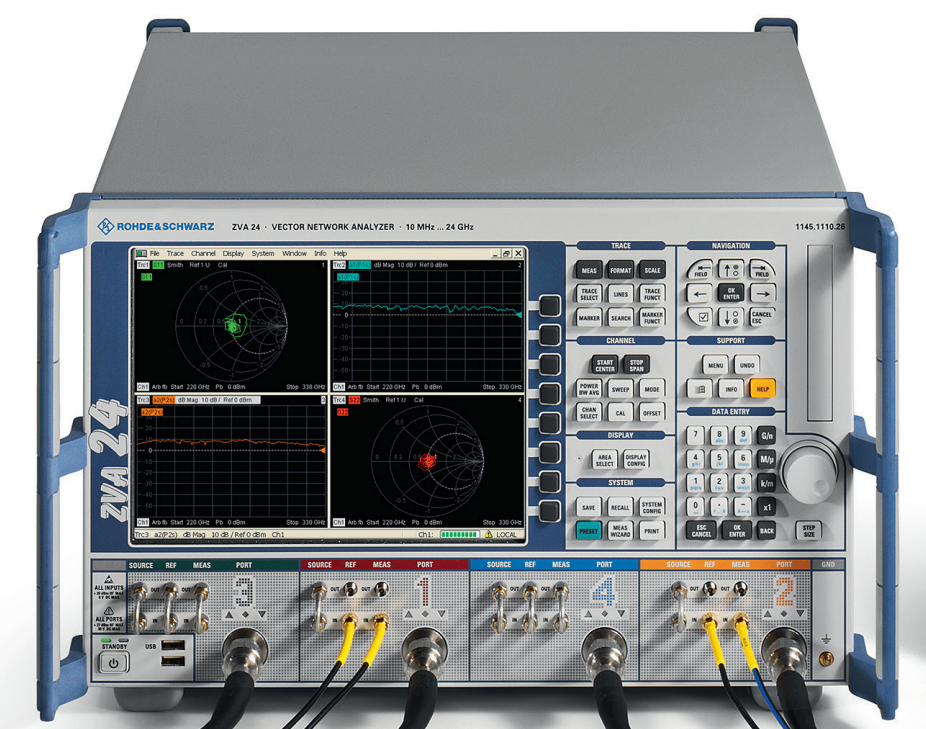Hit the DISPLAY CONFIG key
The width and height of the screenshot is (926, 729).
click(x=636, y=460)
